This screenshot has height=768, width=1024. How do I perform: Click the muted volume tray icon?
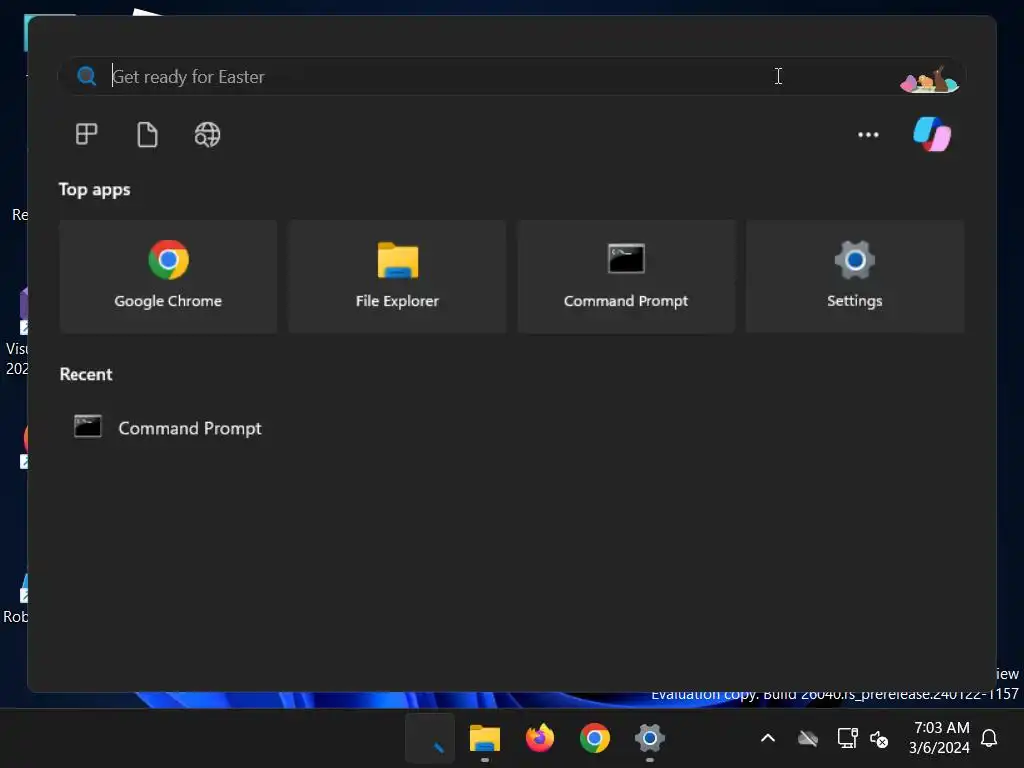[x=879, y=739]
